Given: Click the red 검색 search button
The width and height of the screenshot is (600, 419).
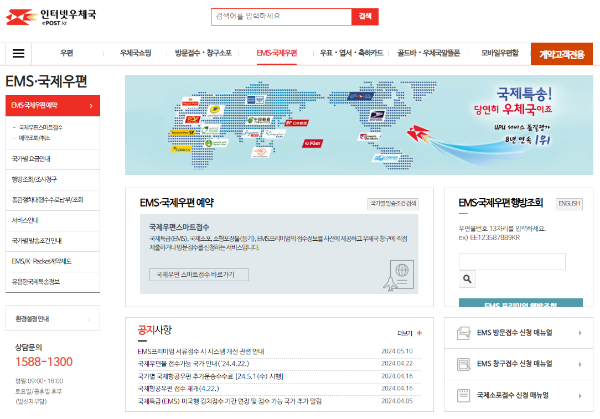Looking at the screenshot, I should coord(365,16).
